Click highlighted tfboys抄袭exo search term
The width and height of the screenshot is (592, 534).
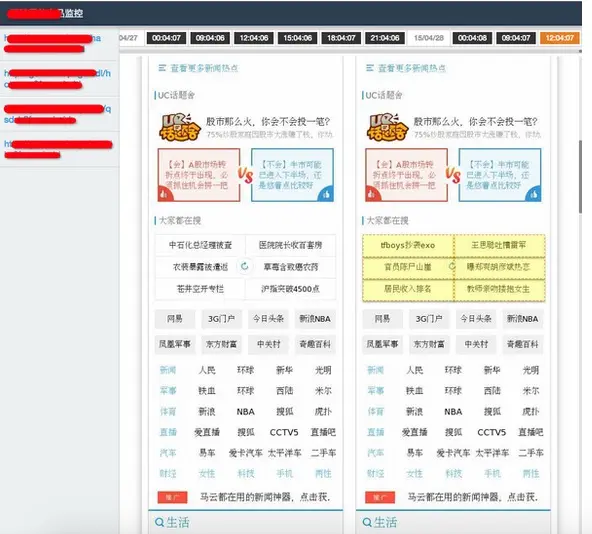[408, 245]
